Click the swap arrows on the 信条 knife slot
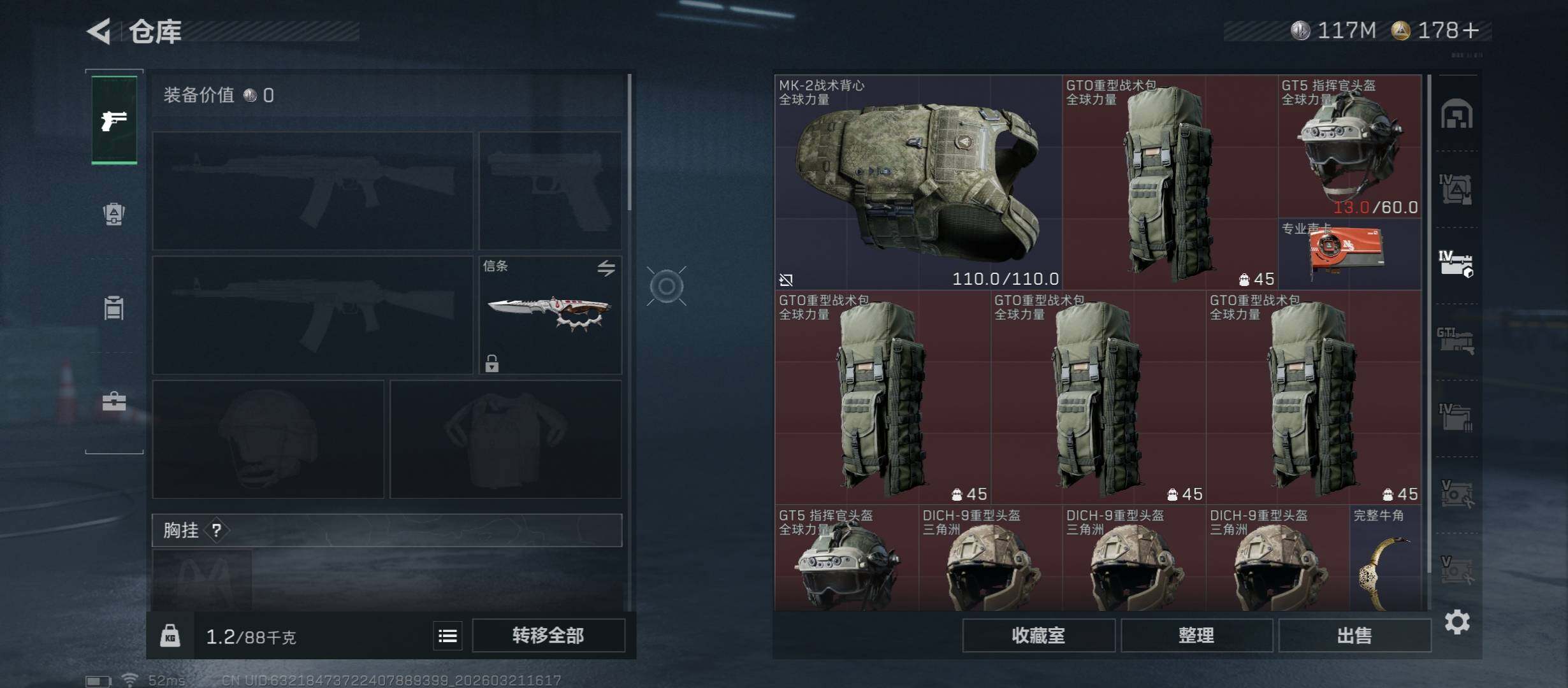The image size is (1568, 688). 606,268
